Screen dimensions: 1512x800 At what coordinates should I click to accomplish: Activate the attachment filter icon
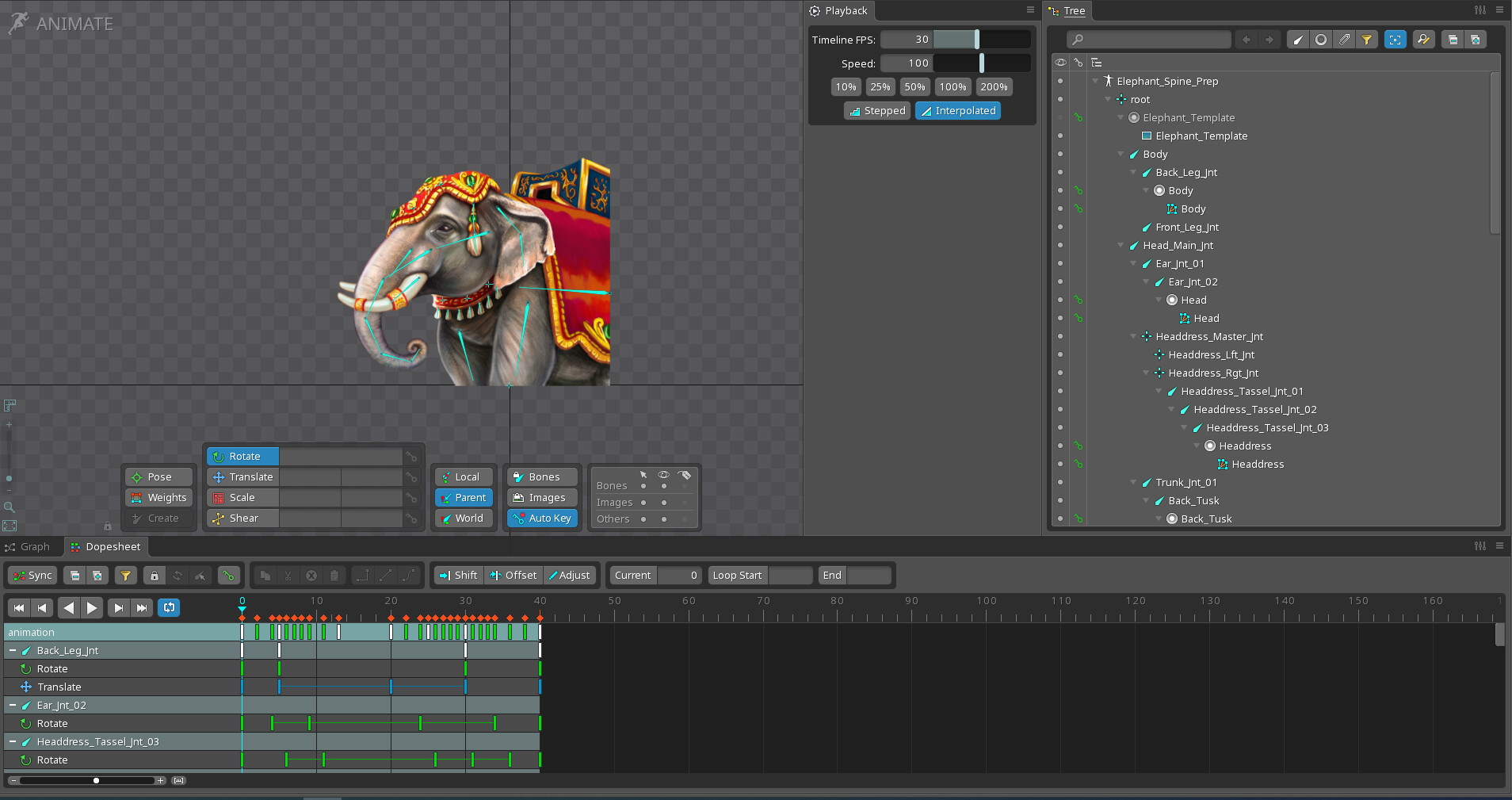(1345, 39)
